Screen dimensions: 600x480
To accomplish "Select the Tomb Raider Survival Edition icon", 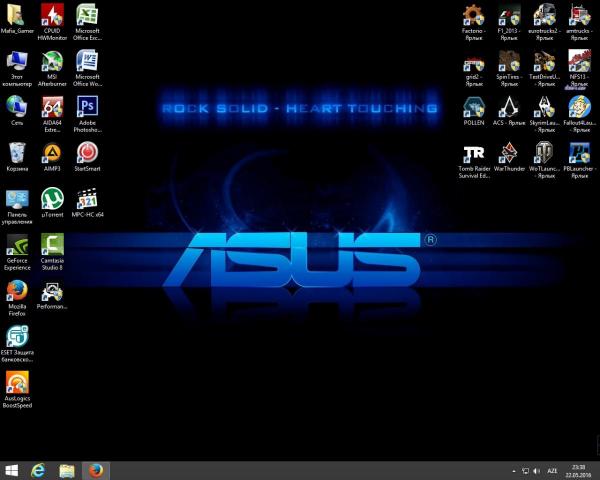I will click(474, 152).
